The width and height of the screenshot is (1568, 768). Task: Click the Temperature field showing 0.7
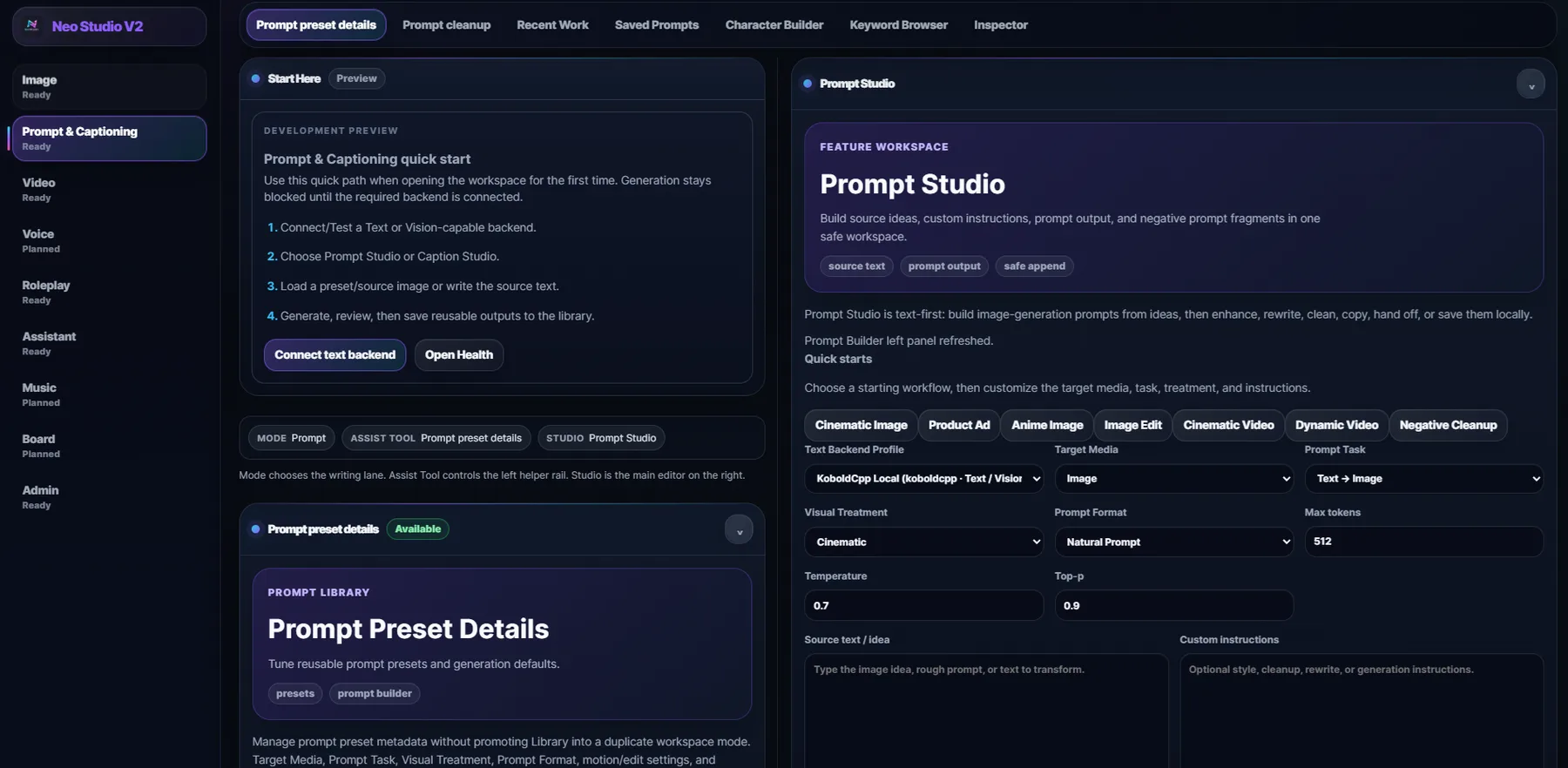click(923, 605)
